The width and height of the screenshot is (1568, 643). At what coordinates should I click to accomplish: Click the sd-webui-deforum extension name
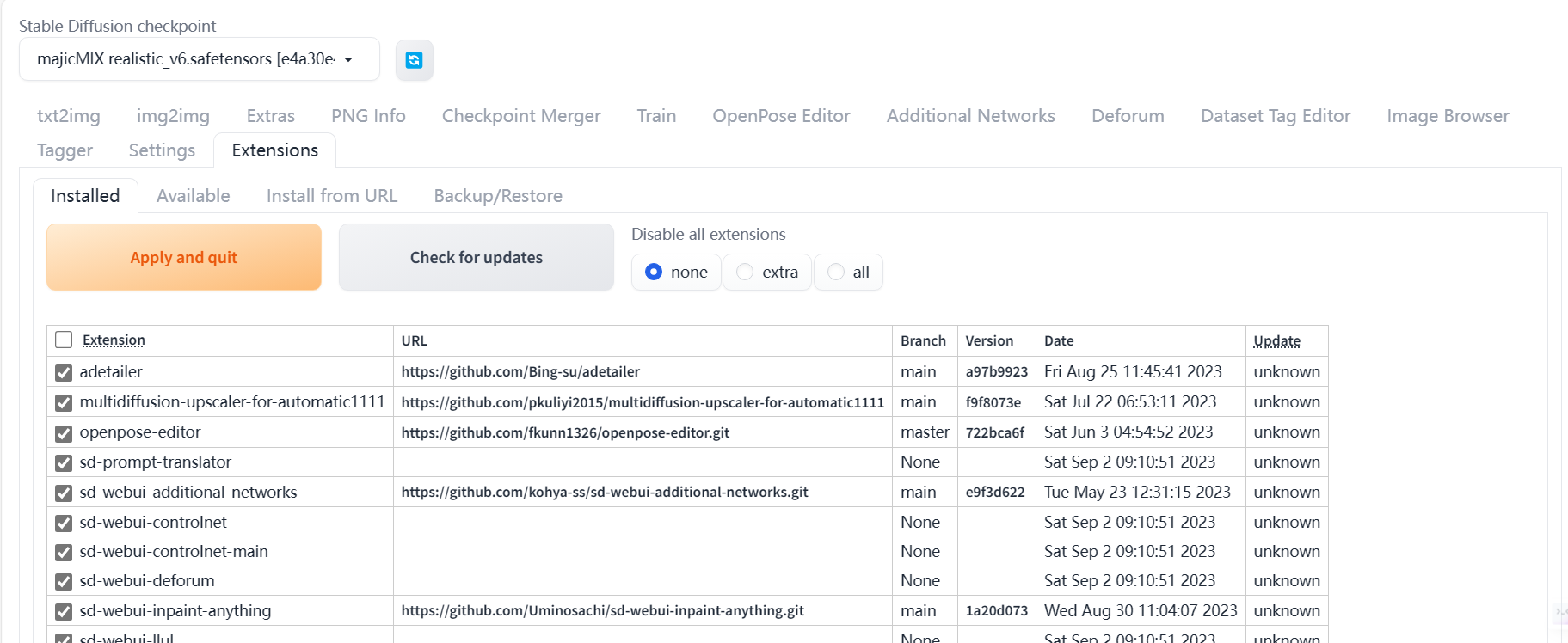[x=147, y=581]
